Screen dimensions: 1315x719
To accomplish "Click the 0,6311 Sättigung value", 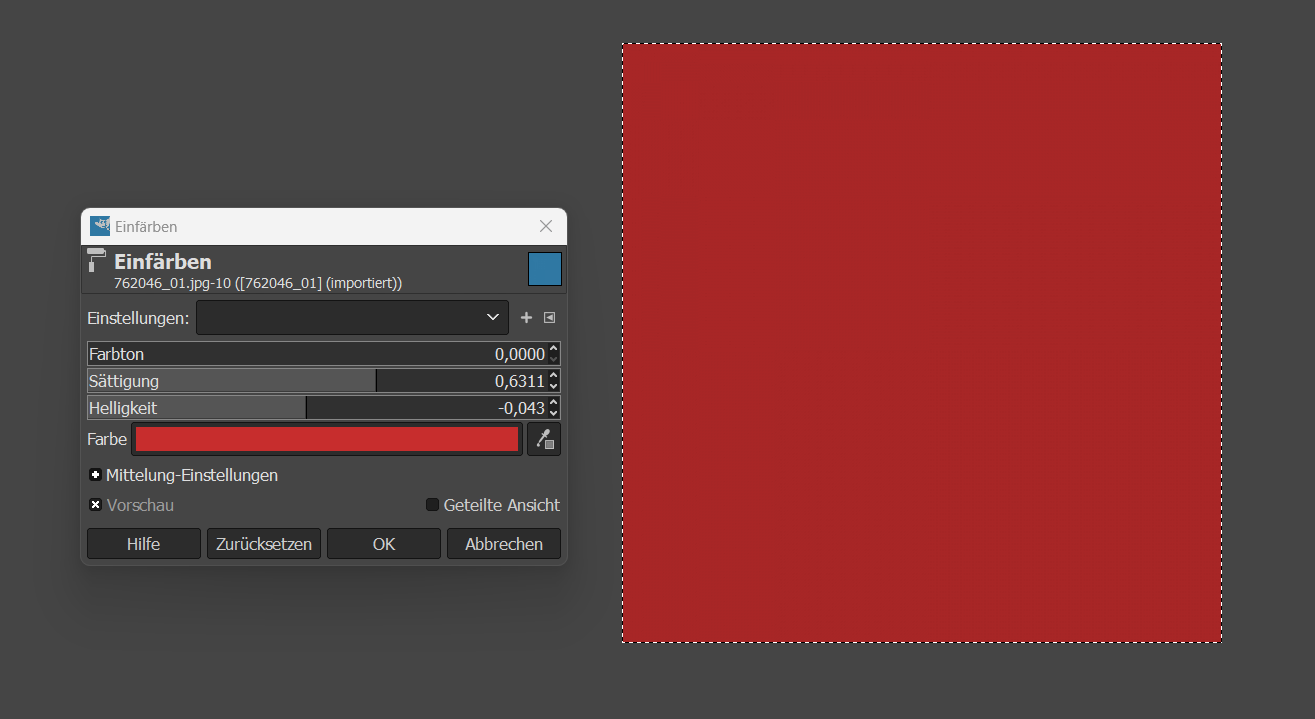I will coord(520,381).
